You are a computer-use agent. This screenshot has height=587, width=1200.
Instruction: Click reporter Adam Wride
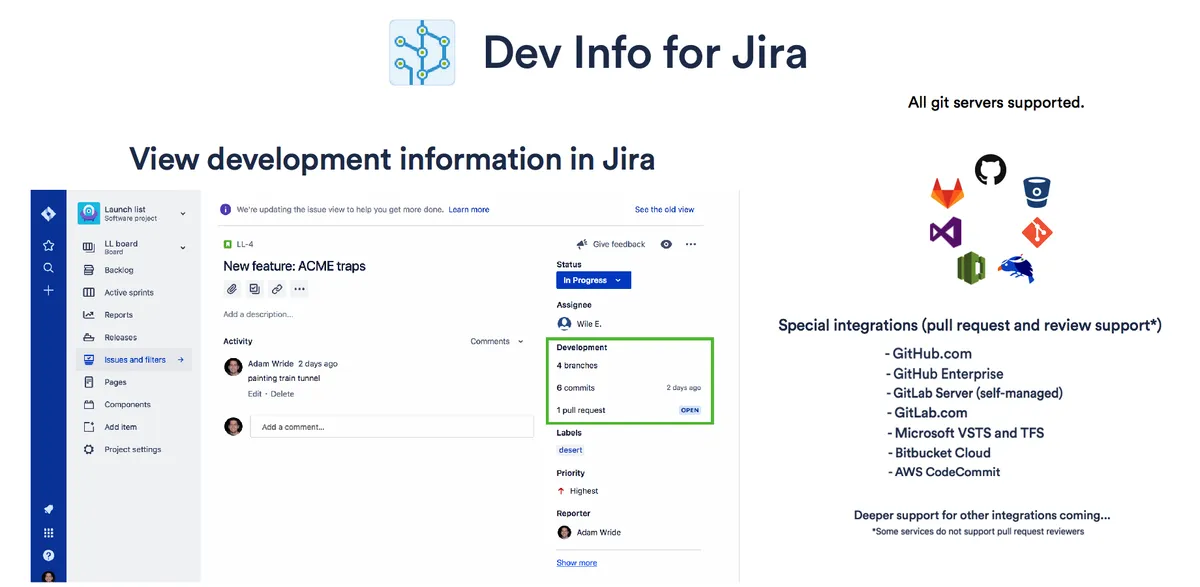[x=589, y=532]
